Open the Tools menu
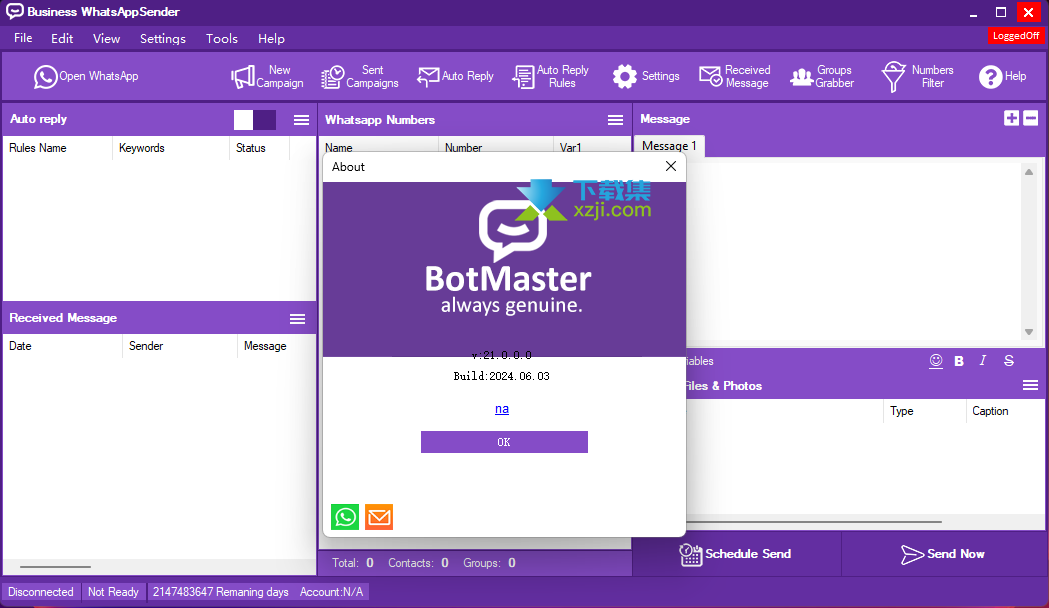The height and width of the screenshot is (608, 1049). [x=221, y=38]
